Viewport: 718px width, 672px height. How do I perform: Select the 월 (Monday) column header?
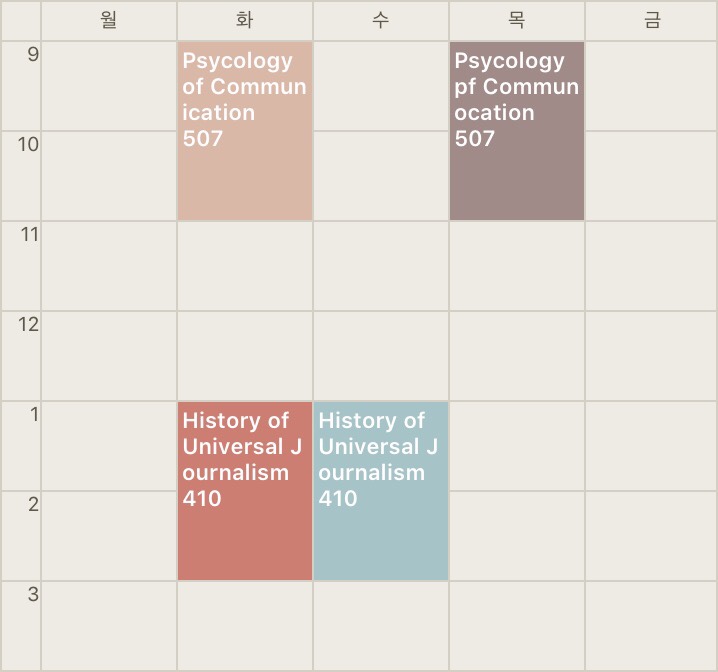(x=109, y=21)
